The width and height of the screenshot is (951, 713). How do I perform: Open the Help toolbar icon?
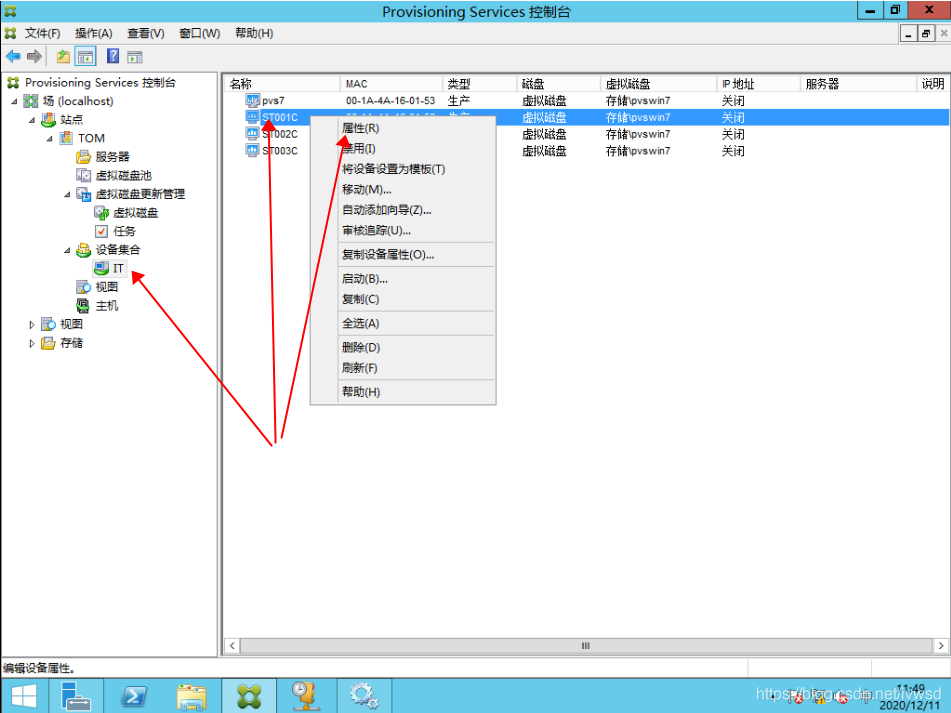point(113,57)
